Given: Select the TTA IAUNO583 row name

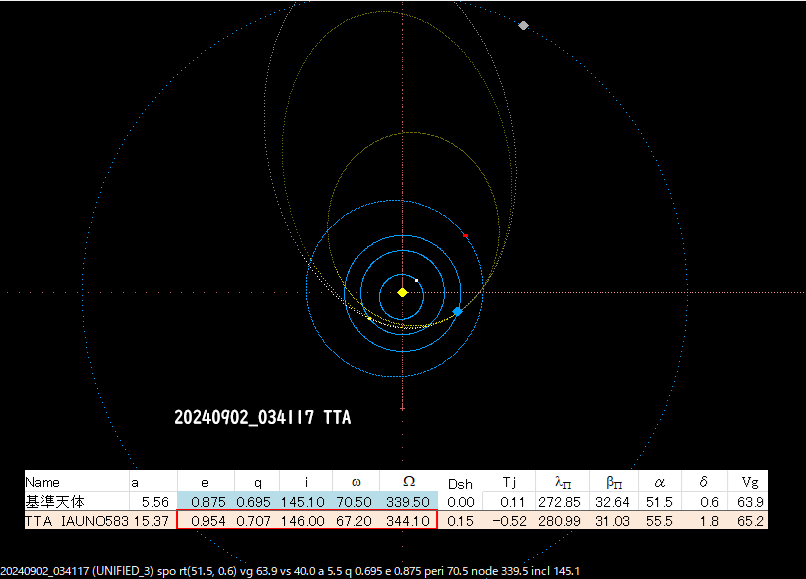Looking at the screenshot, I should pos(77,520).
